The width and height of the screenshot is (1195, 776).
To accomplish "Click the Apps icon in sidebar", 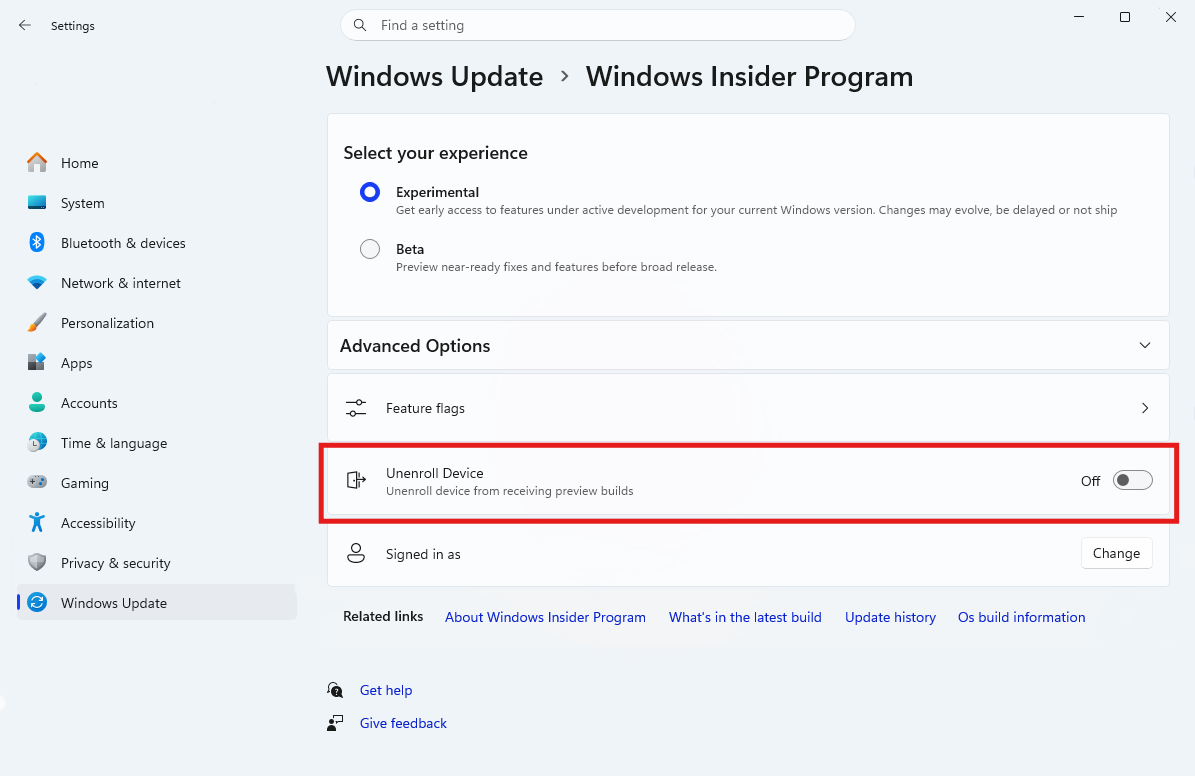I will click(37, 362).
